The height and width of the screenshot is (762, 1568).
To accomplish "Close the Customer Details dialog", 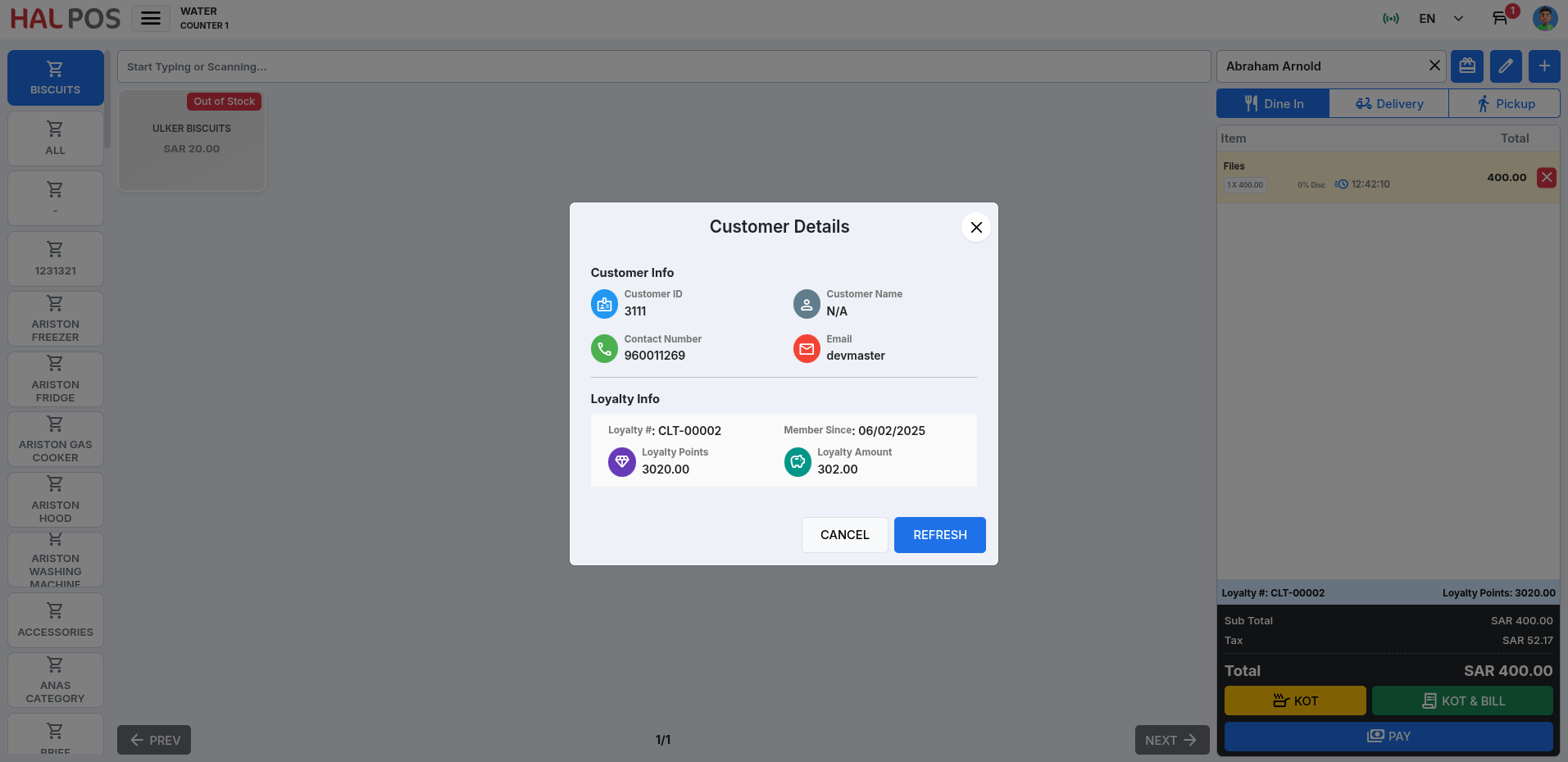I will 975,227.
